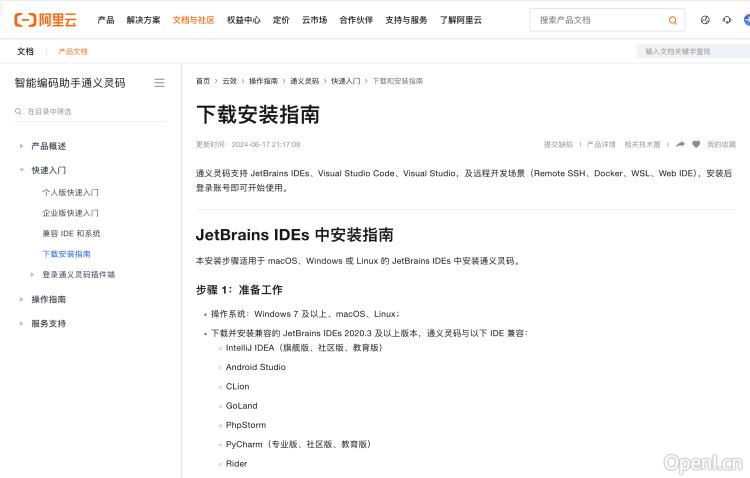Expand the 登录通义灵码插件端 arrow
The height and width of the screenshot is (478, 750).
coord(32,275)
